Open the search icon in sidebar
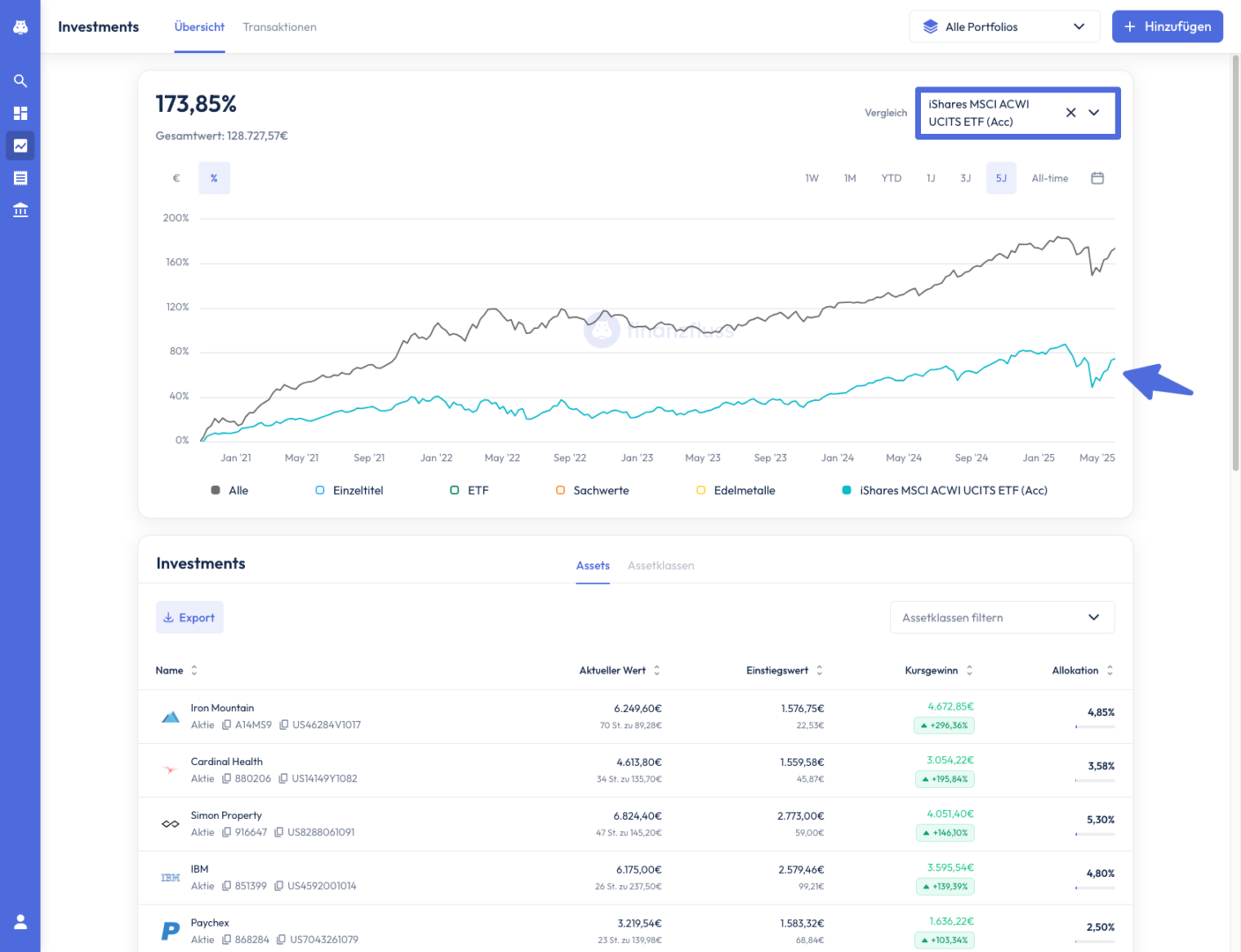Screen dimensions: 1241x952 (20, 81)
